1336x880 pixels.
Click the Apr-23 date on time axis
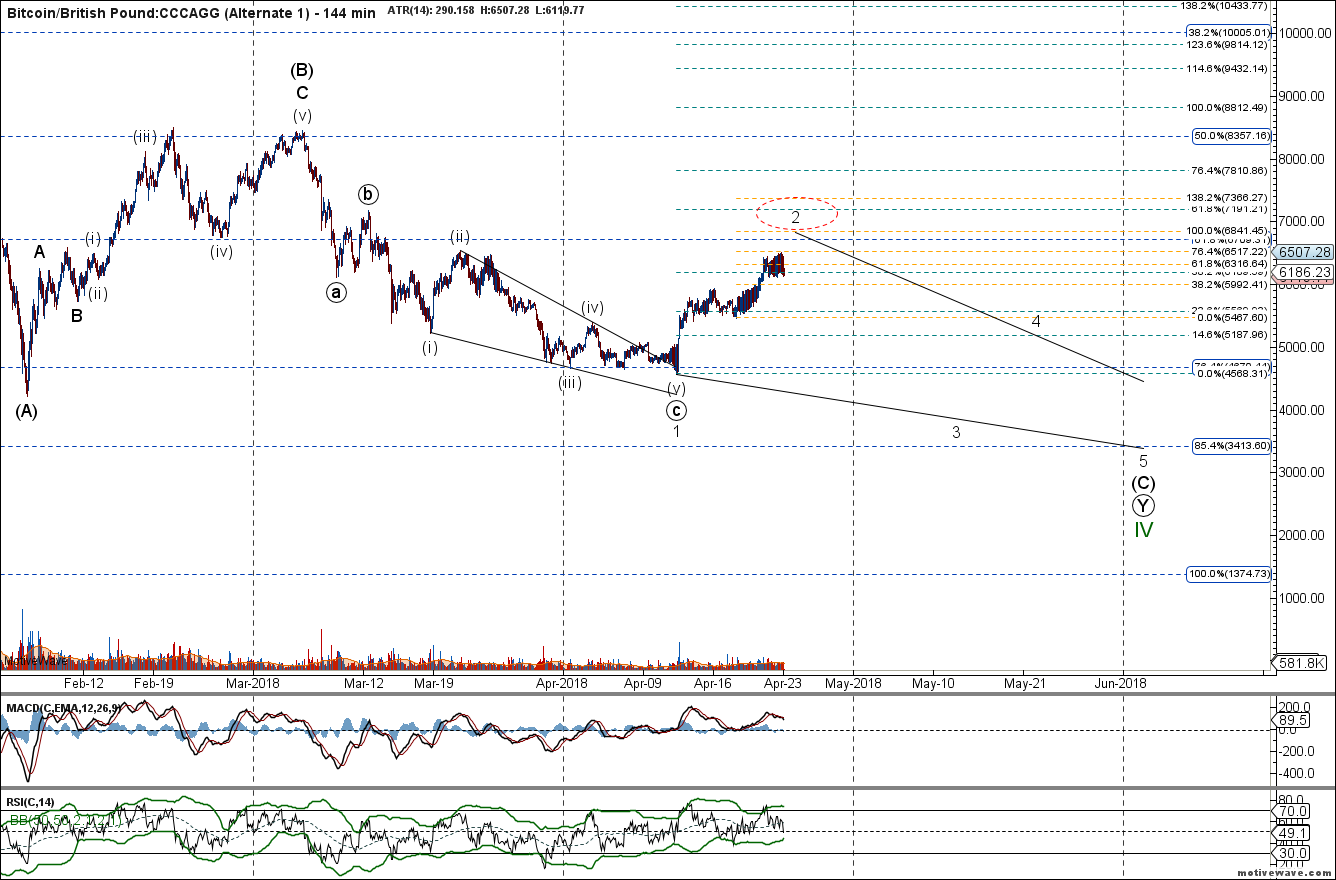tap(782, 684)
